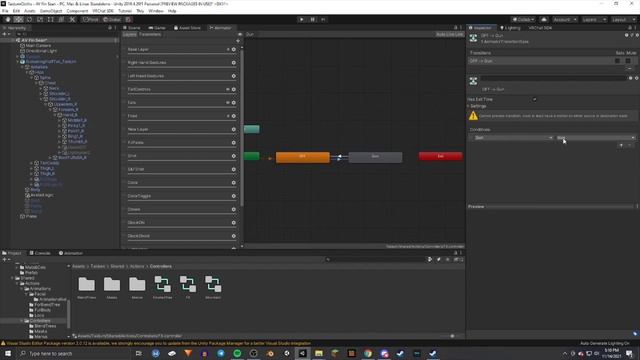The width and height of the screenshot is (640, 360).
Task: Select the Rotate tool in the toolbar
Action: [29, 20]
